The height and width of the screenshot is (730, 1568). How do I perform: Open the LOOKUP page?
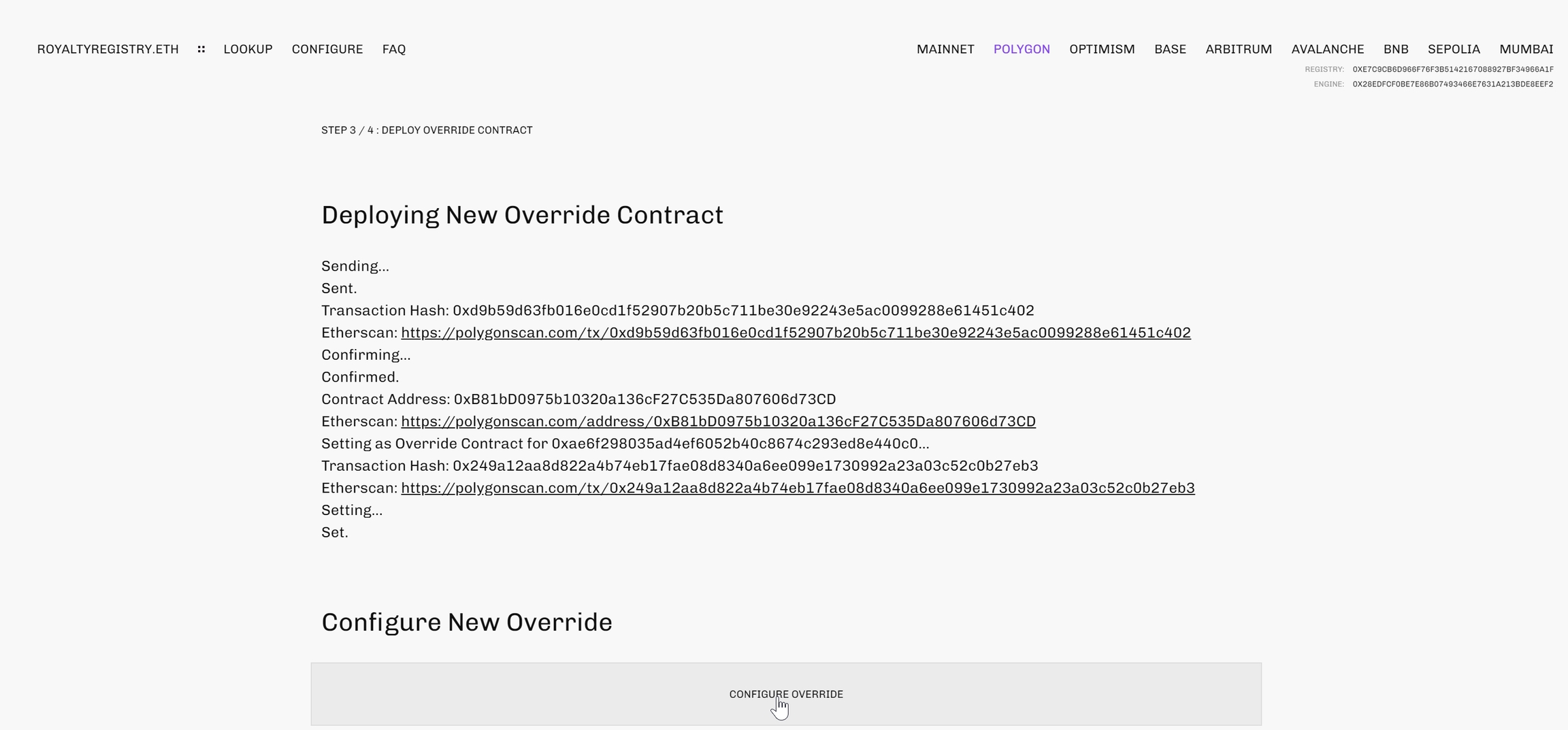click(248, 48)
